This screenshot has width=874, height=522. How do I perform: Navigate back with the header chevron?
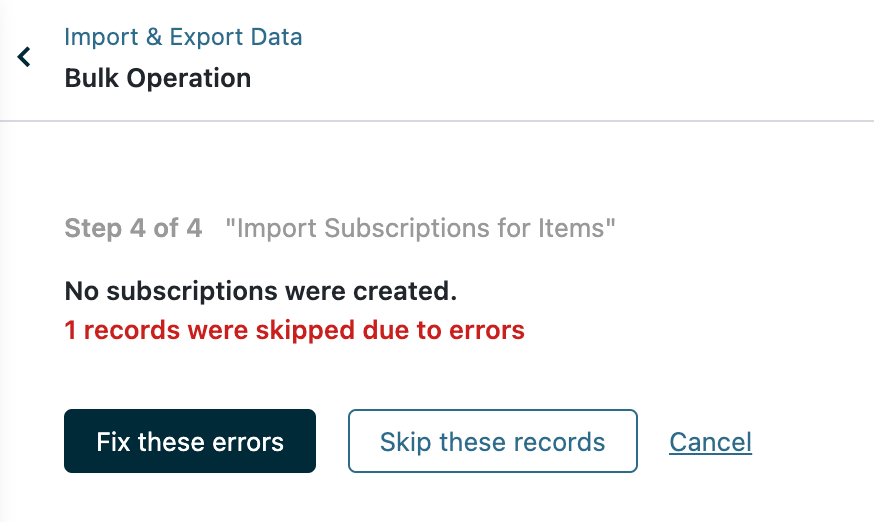click(24, 57)
